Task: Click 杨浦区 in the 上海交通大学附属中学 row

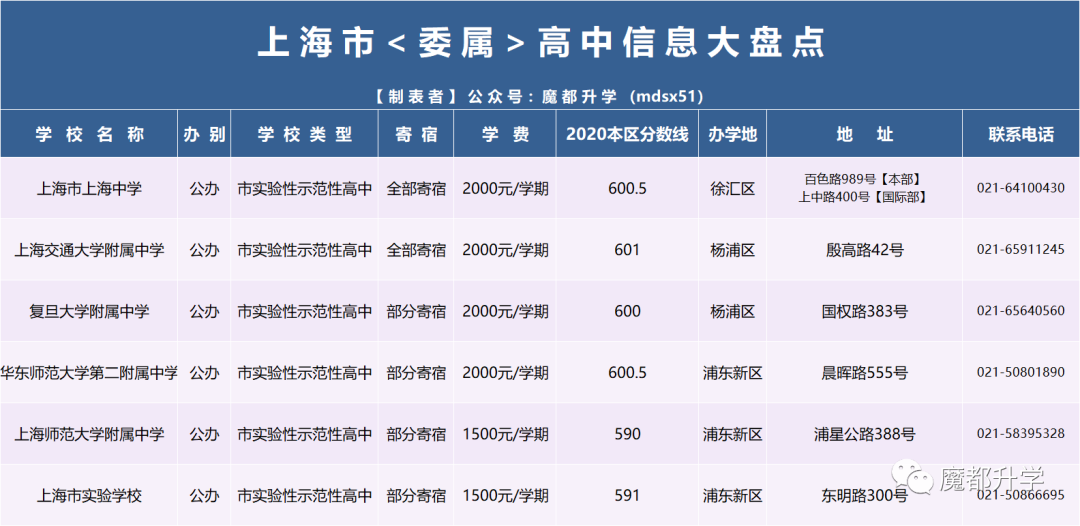Action: (x=733, y=250)
